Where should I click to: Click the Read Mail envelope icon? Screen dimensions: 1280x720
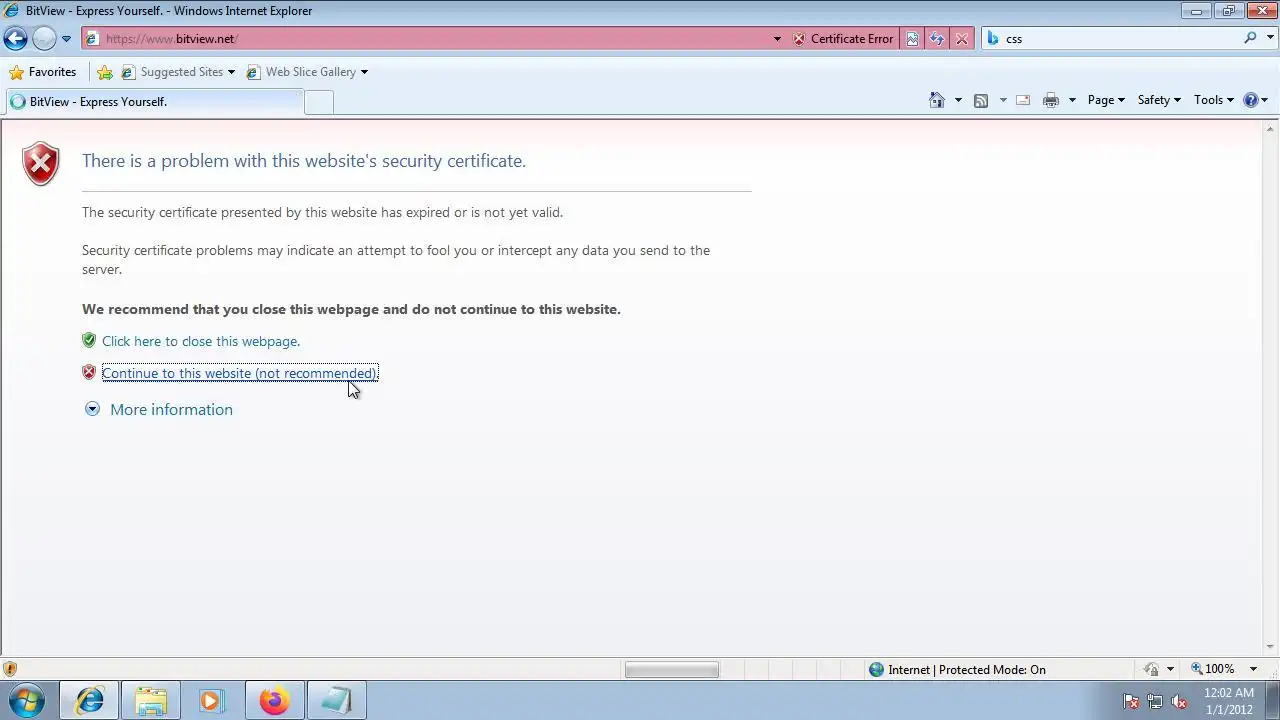1023,100
